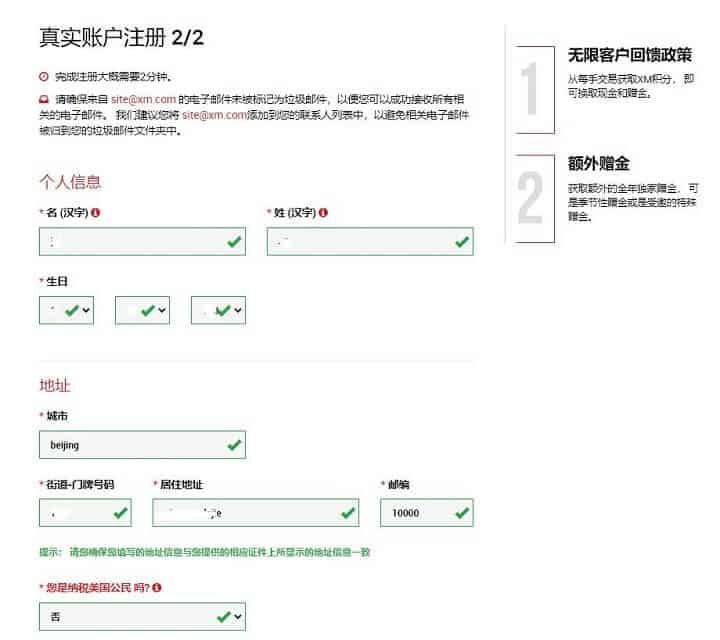This screenshot has width=720, height=640.
Task: Click the 地址 section heading
Action: (55, 385)
